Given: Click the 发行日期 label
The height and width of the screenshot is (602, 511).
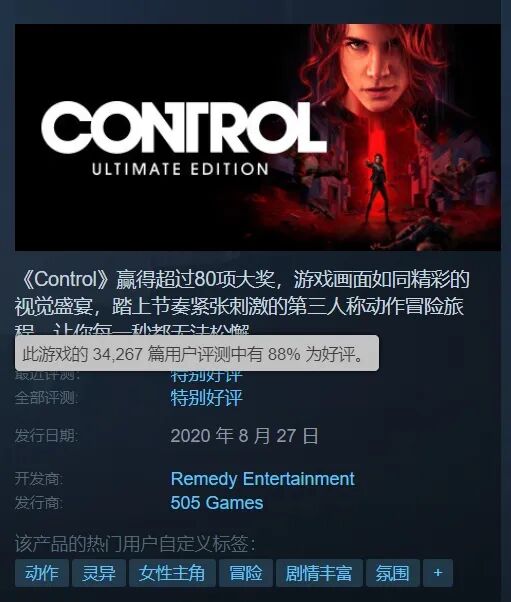Looking at the screenshot, I should 46,436.
